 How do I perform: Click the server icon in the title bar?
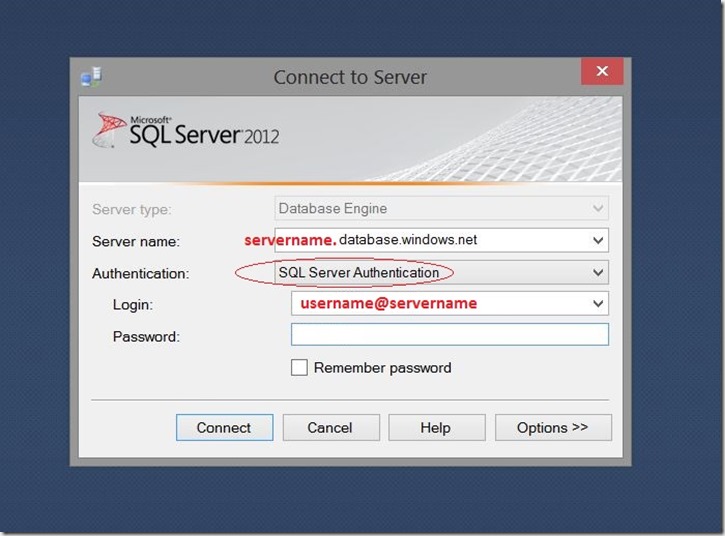coord(90,76)
